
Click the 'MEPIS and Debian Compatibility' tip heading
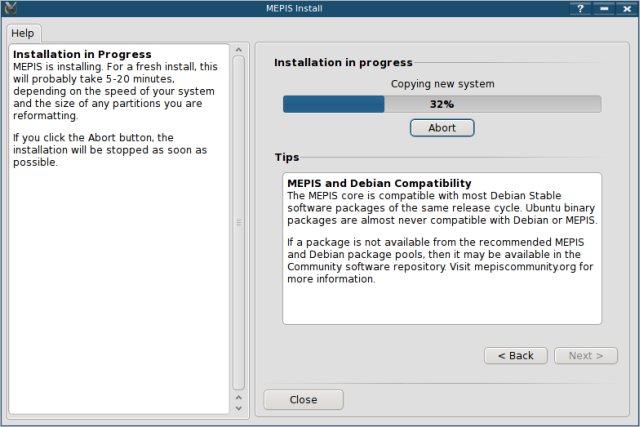coord(379,184)
